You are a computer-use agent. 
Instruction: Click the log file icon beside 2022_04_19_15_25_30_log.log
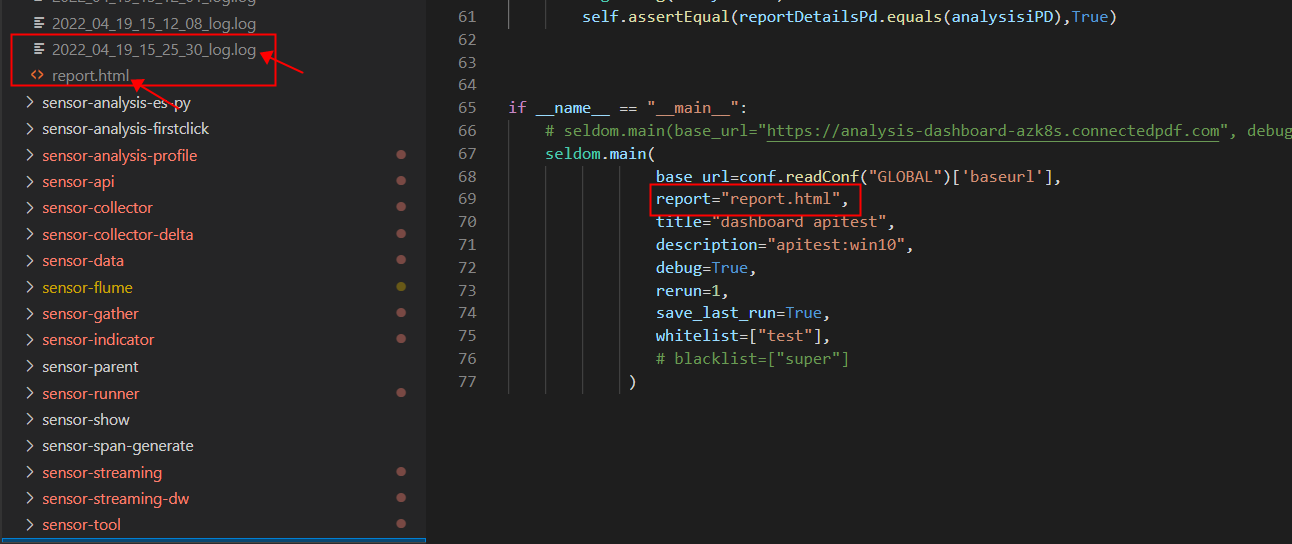coord(38,49)
